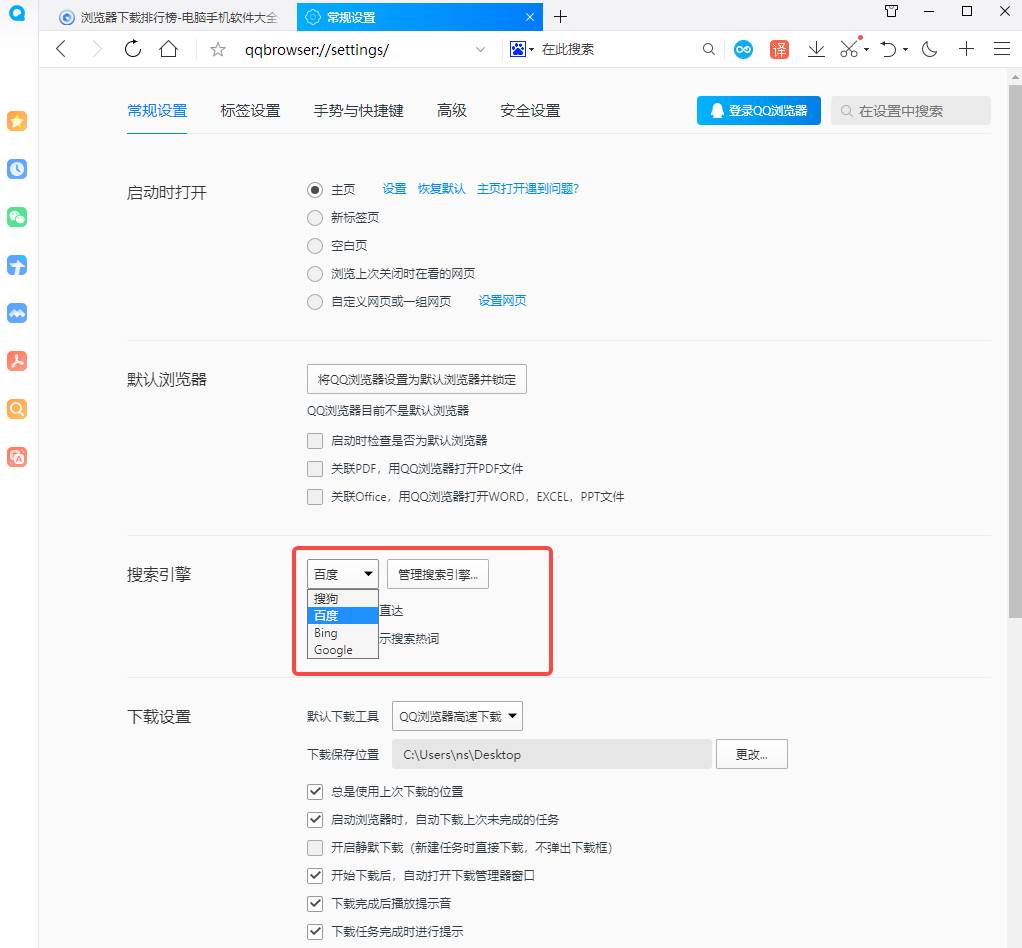Click the QQ browser logo icon
This screenshot has height=948, width=1022.
pos(17,12)
